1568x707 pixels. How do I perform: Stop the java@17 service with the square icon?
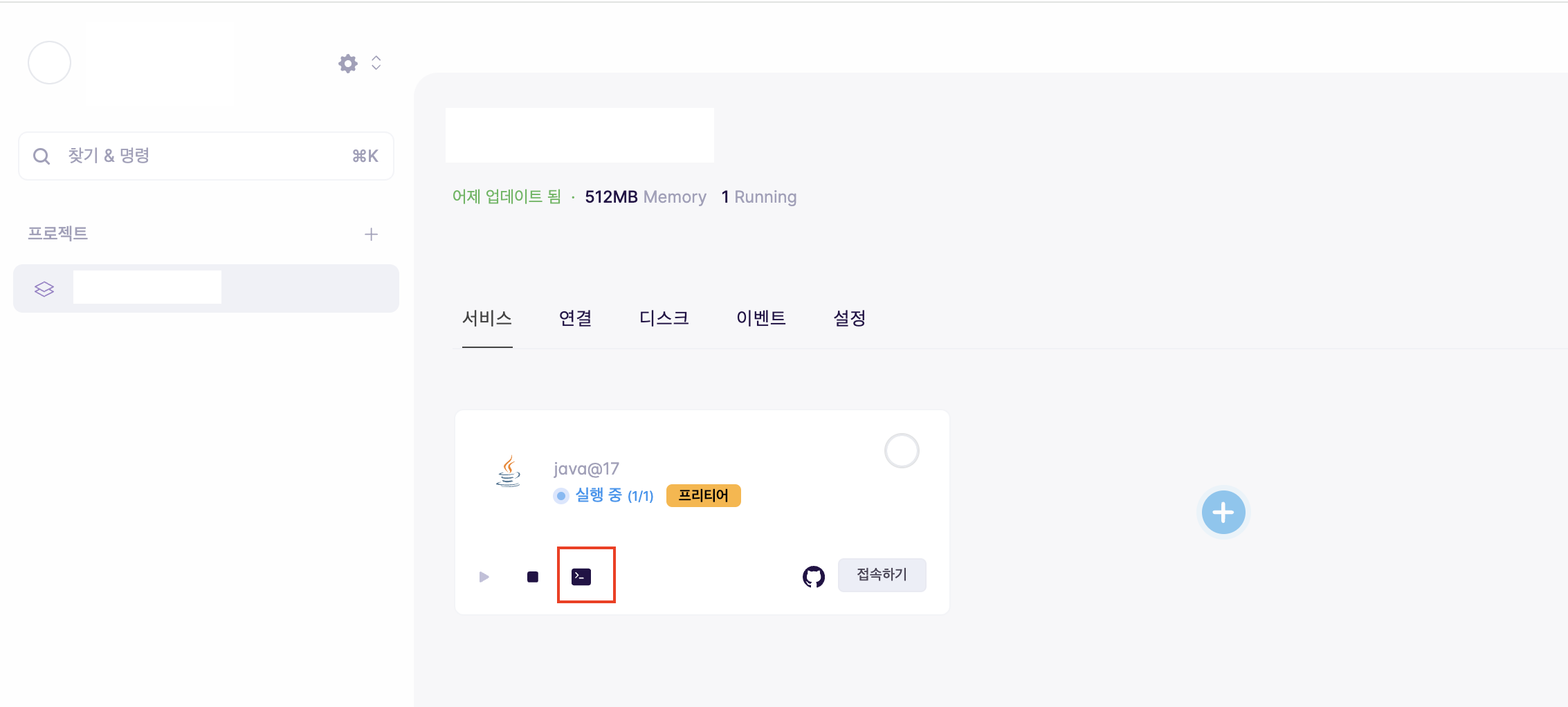533,577
